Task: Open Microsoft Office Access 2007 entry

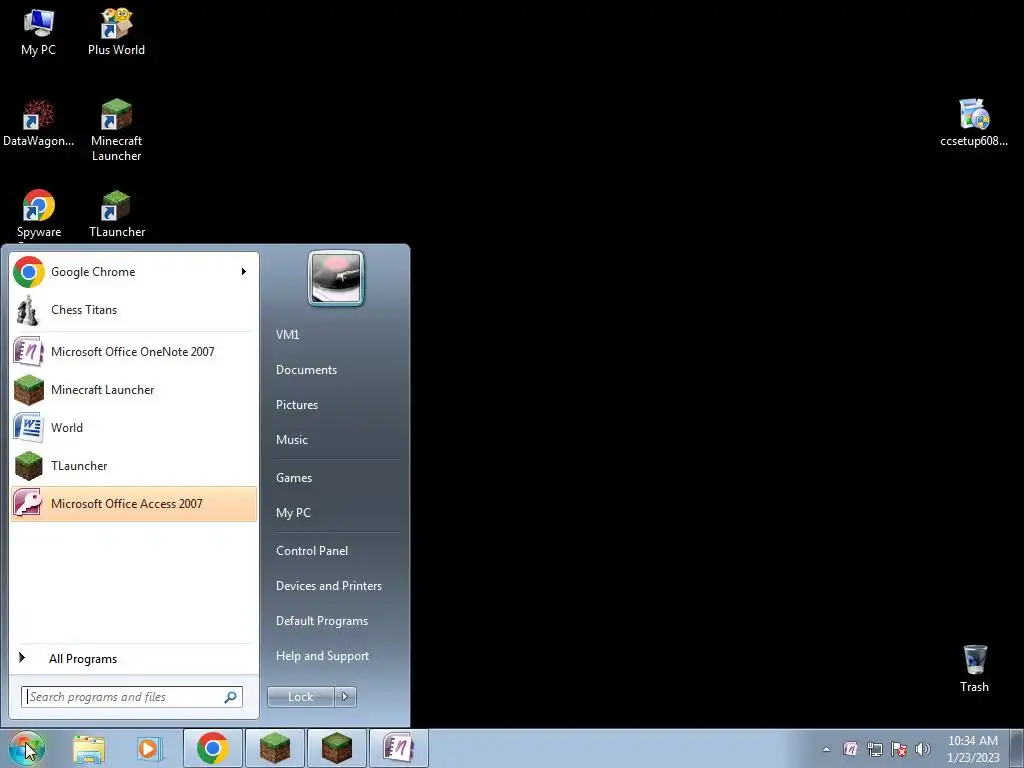Action: [x=134, y=504]
